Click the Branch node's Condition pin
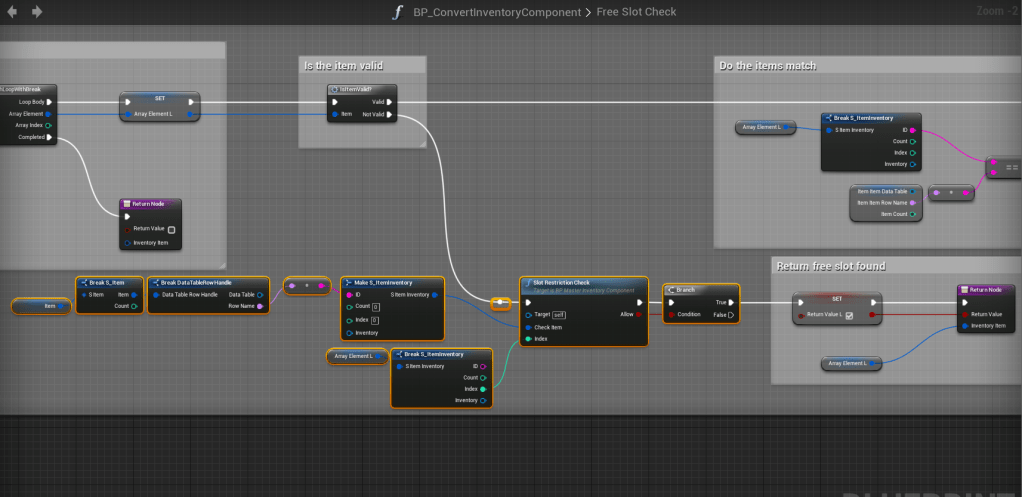 point(669,314)
